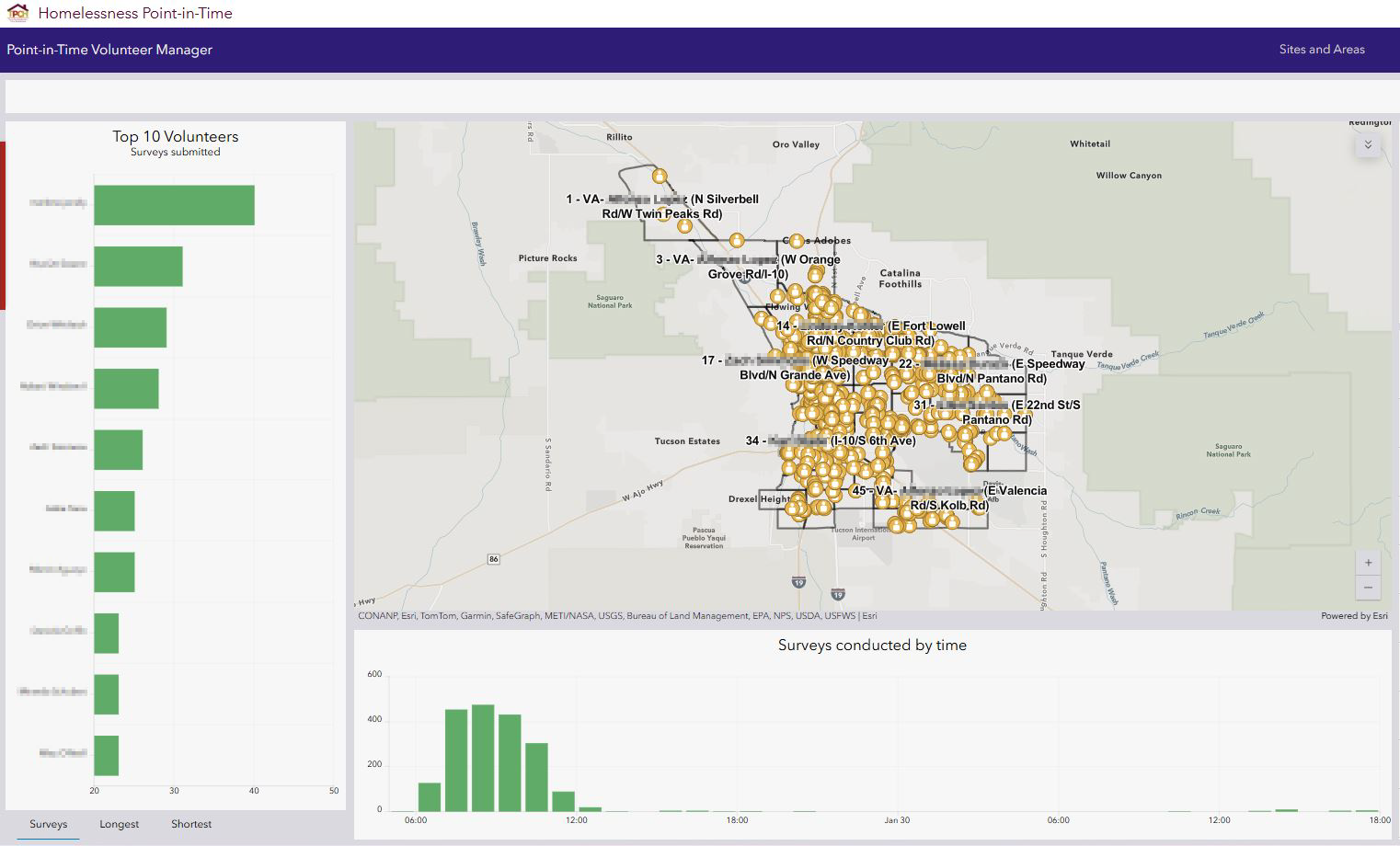The height and width of the screenshot is (846, 1400).
Task: Click the VA marker at W Orange Grove Rd/I-10
Action: (x=737, y=239)
